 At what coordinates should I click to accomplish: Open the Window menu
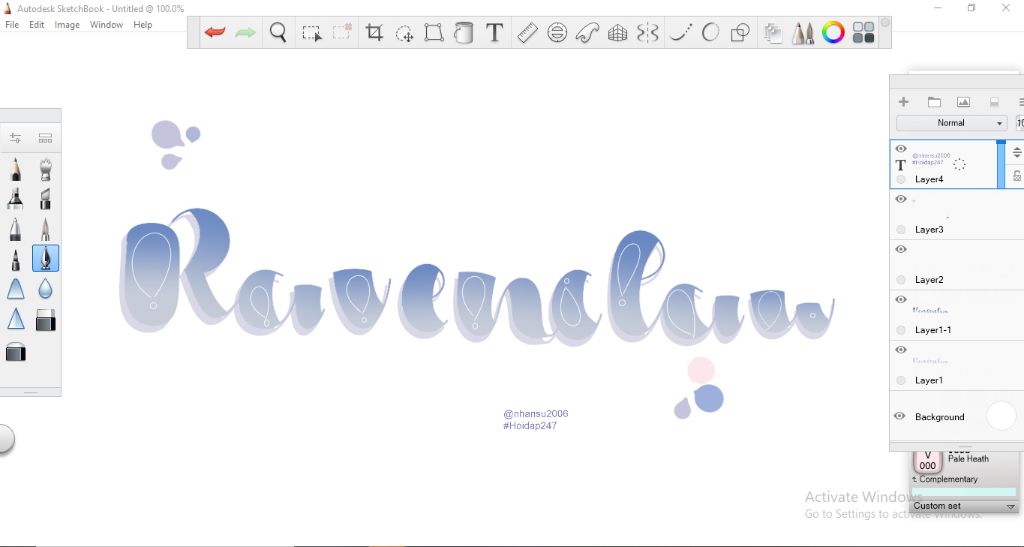(106, 25)
